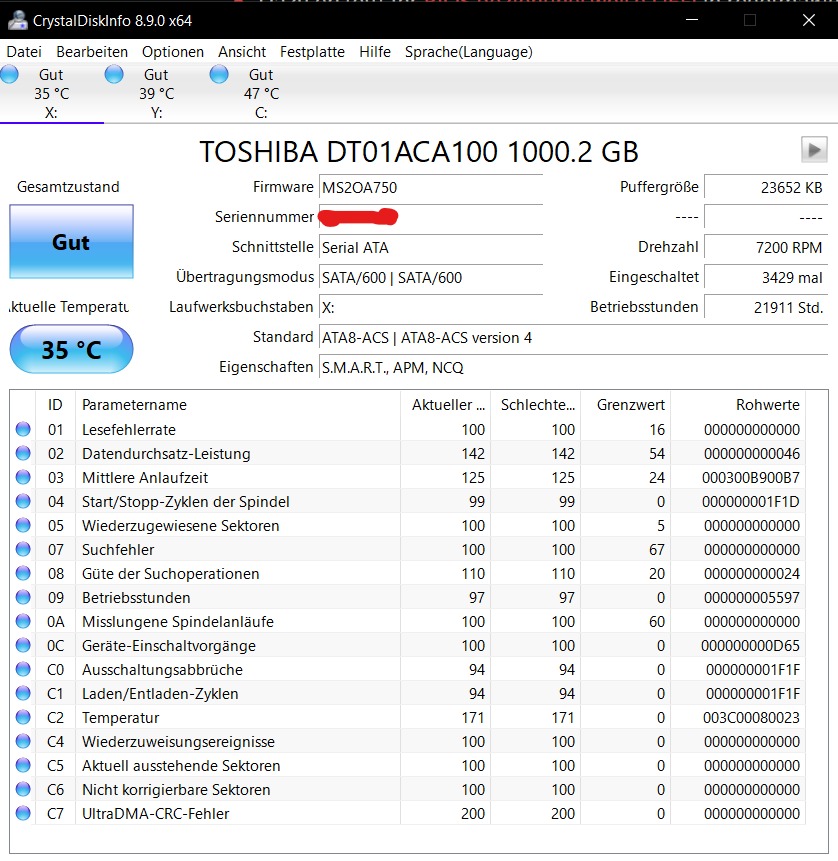The width and height of the screenshot is (838, 861).
Task: Go to next disk with the arrow button
Action: (814, 149)
